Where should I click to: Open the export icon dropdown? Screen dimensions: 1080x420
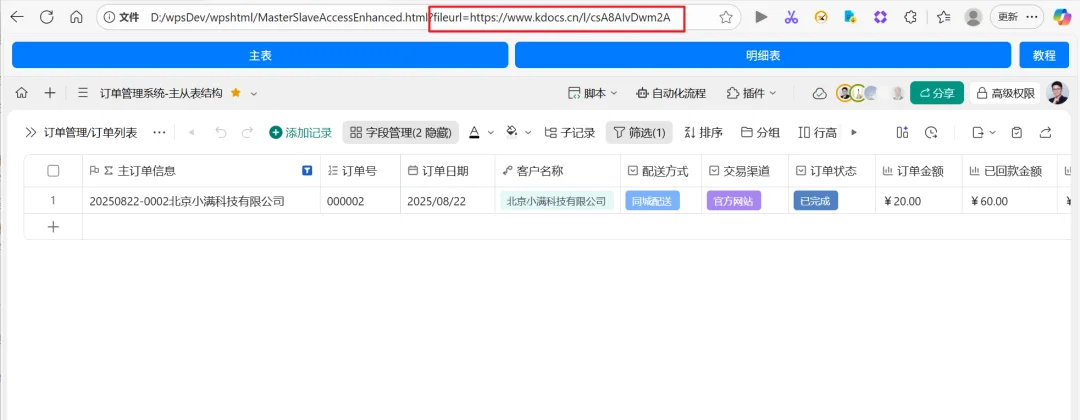click(984, 132)
